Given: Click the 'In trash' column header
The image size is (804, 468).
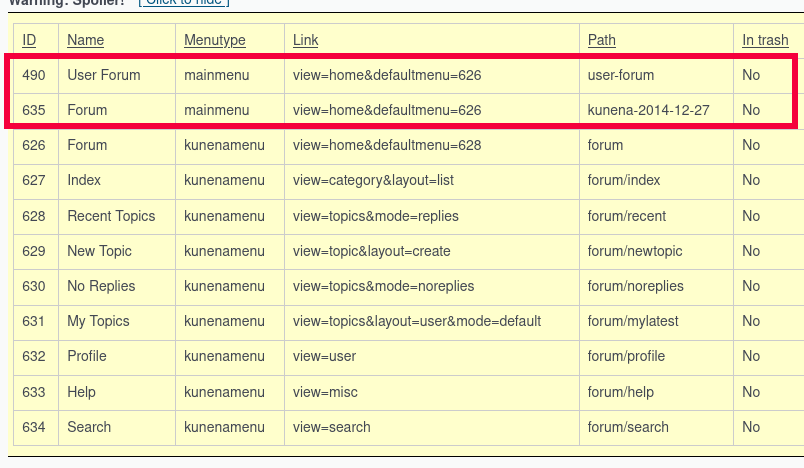Looking at the screenshot, I should pos(765,40).
